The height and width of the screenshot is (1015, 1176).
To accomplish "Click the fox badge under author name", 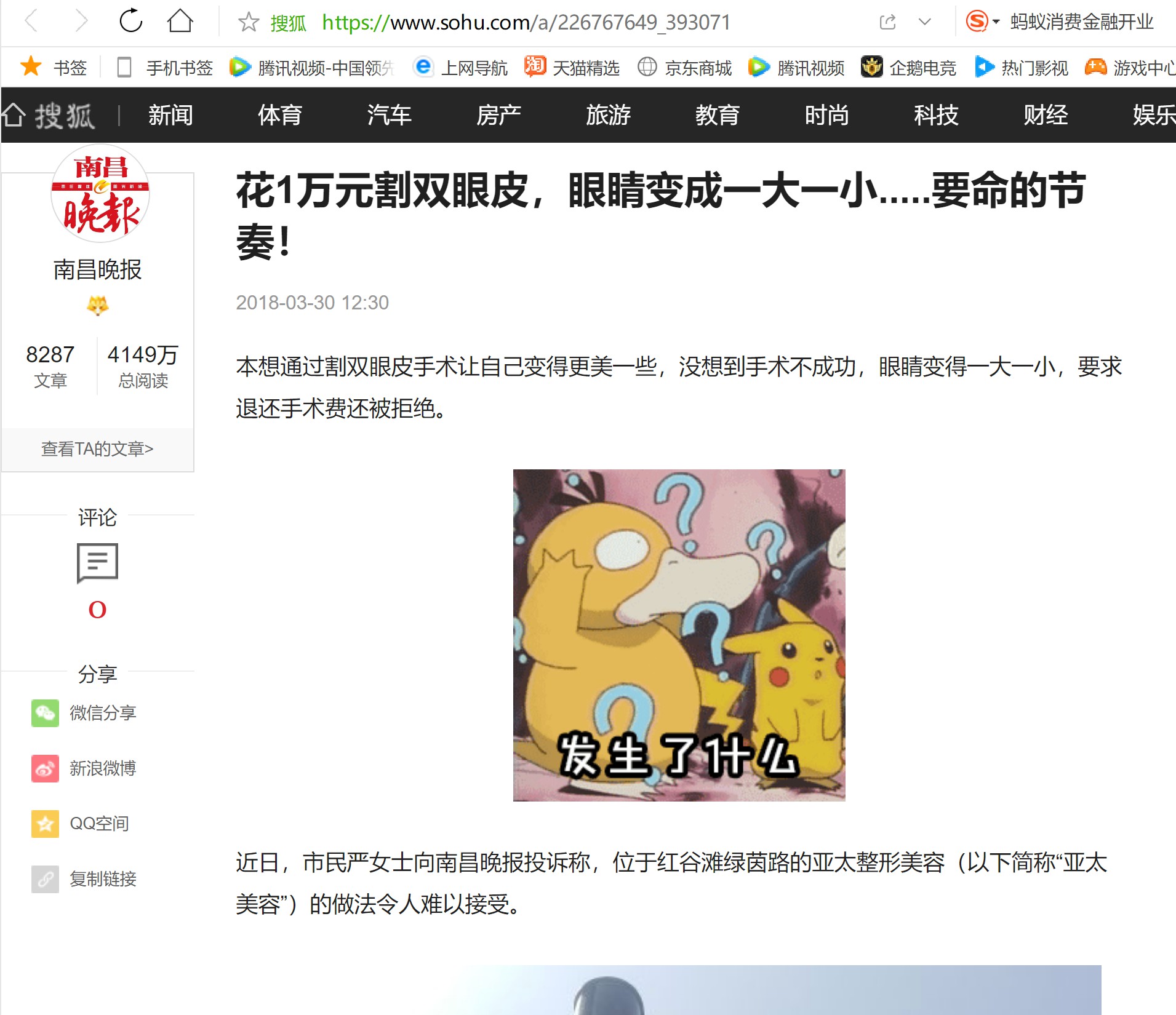I will point(97,305).
